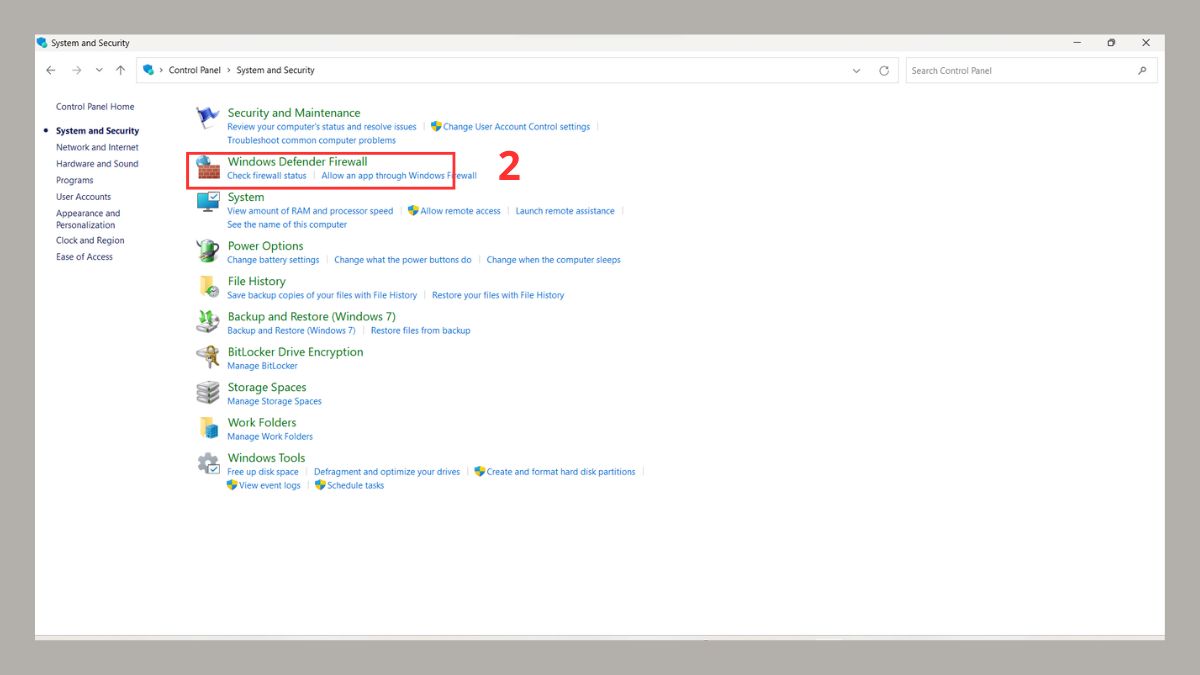The width and height of the screenshot is (1200, 675).
Task: Open Change User Account Control settings
Action: click(x=516, y=127)
